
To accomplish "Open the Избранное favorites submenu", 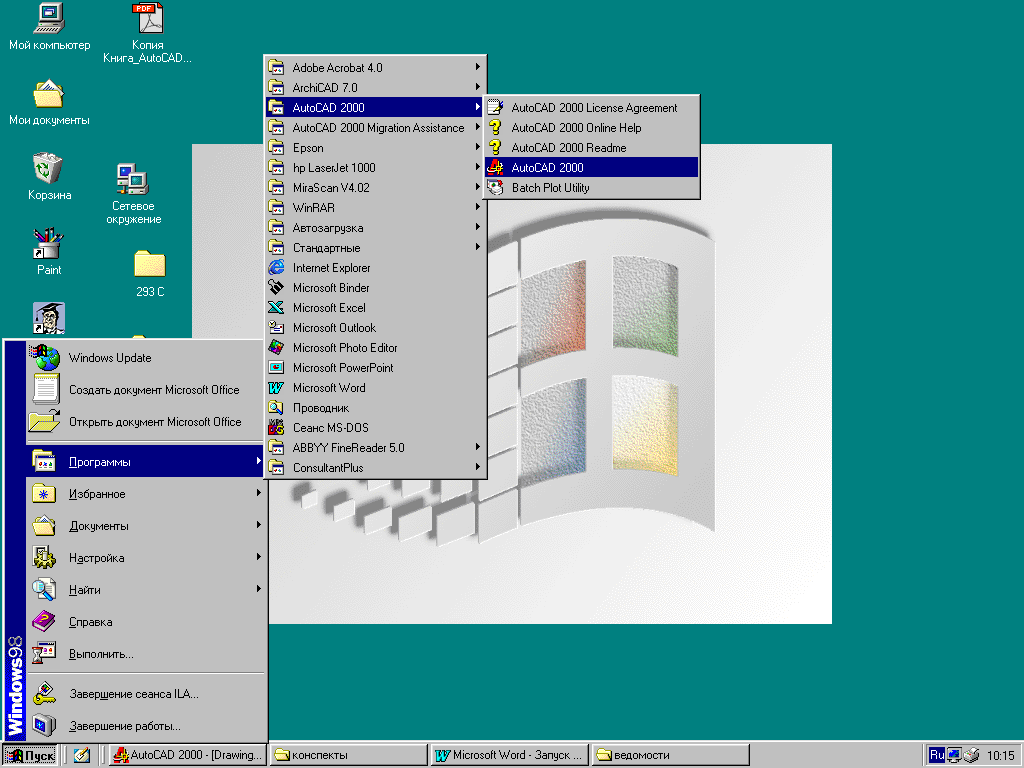I will click(x=146, y=494).
